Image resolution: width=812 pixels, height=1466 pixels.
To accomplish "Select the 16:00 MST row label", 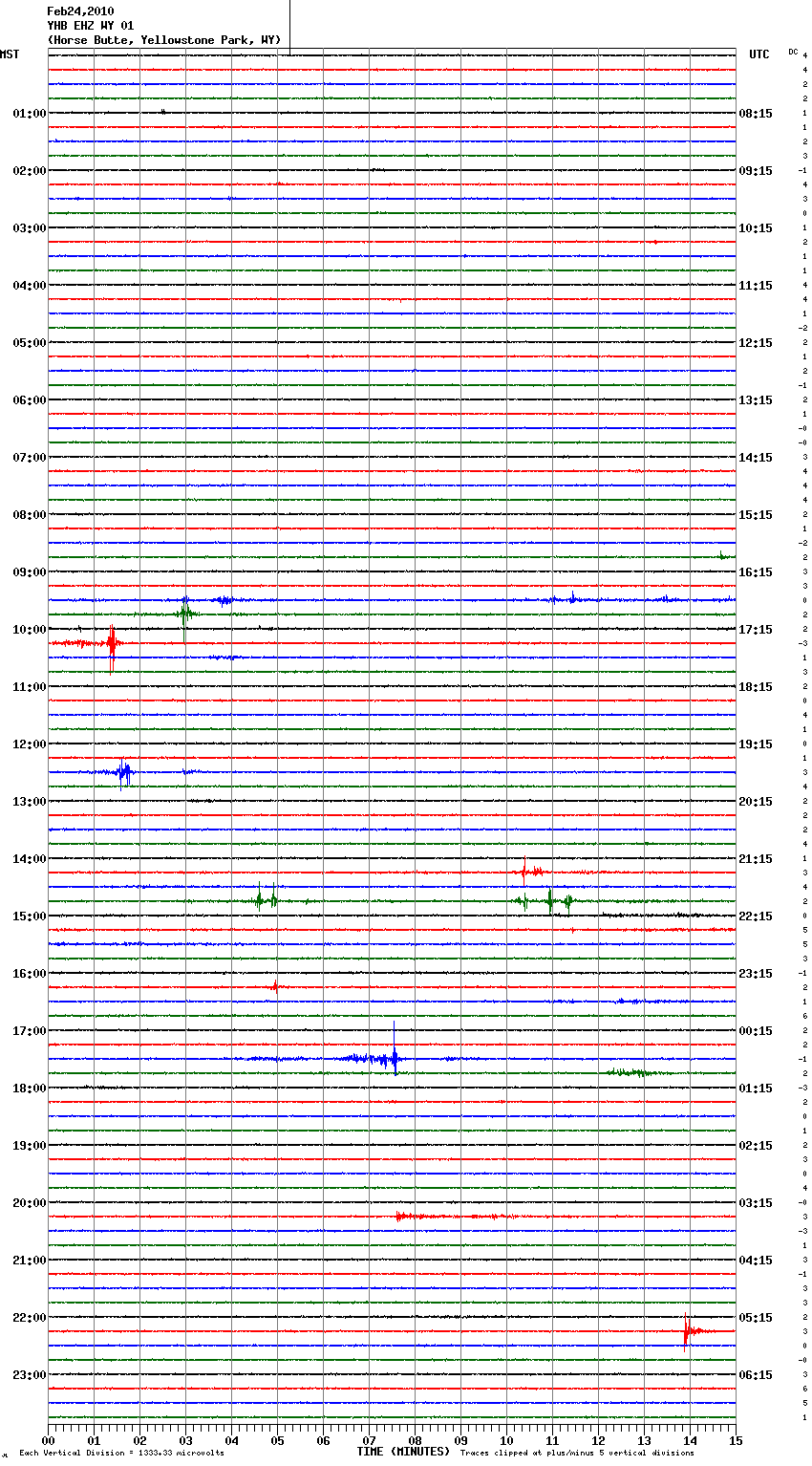I will pos(30,974).
